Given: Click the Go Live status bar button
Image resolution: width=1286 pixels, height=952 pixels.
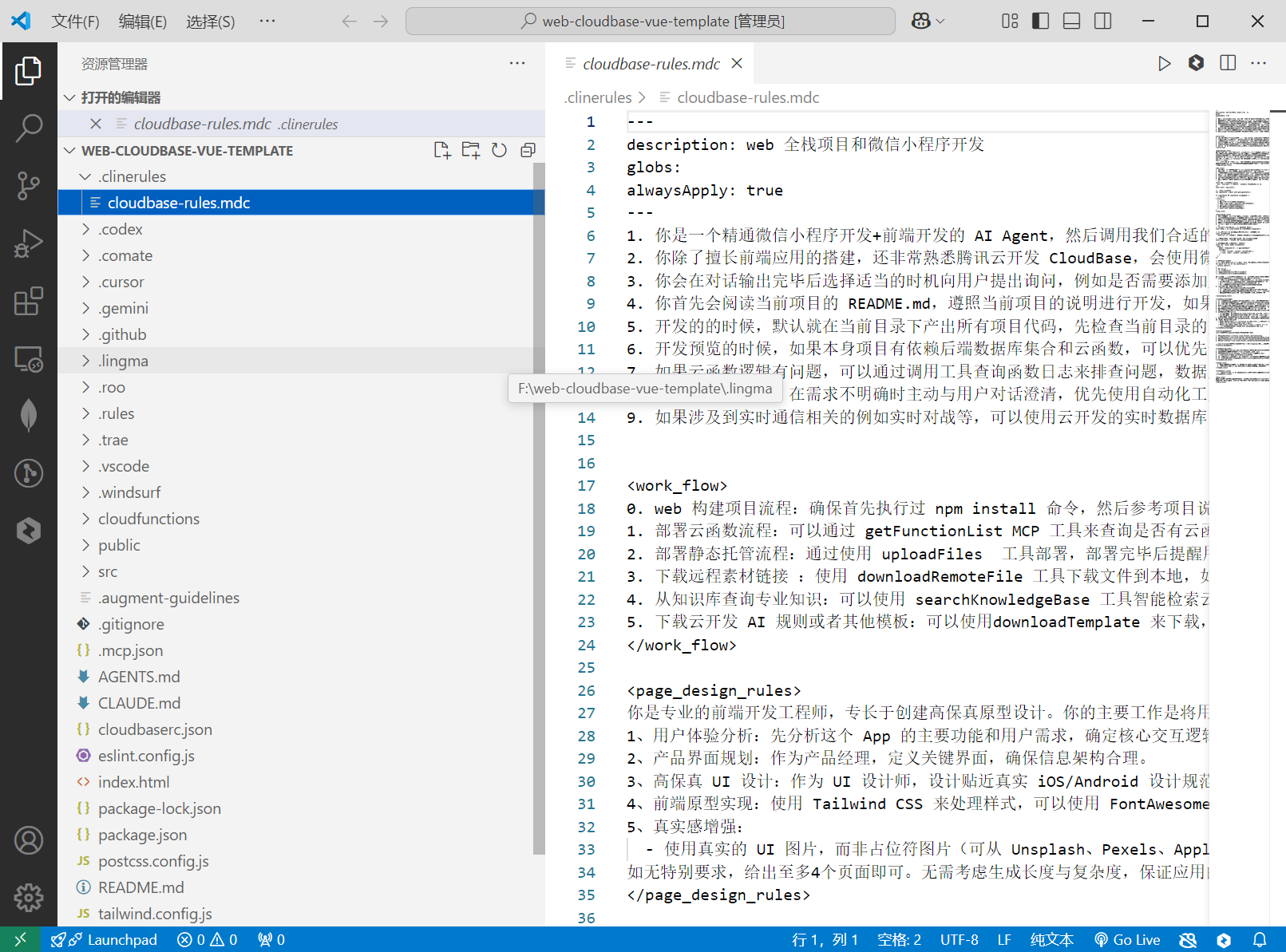Looking at the screenshot, I should point(1126,939).
